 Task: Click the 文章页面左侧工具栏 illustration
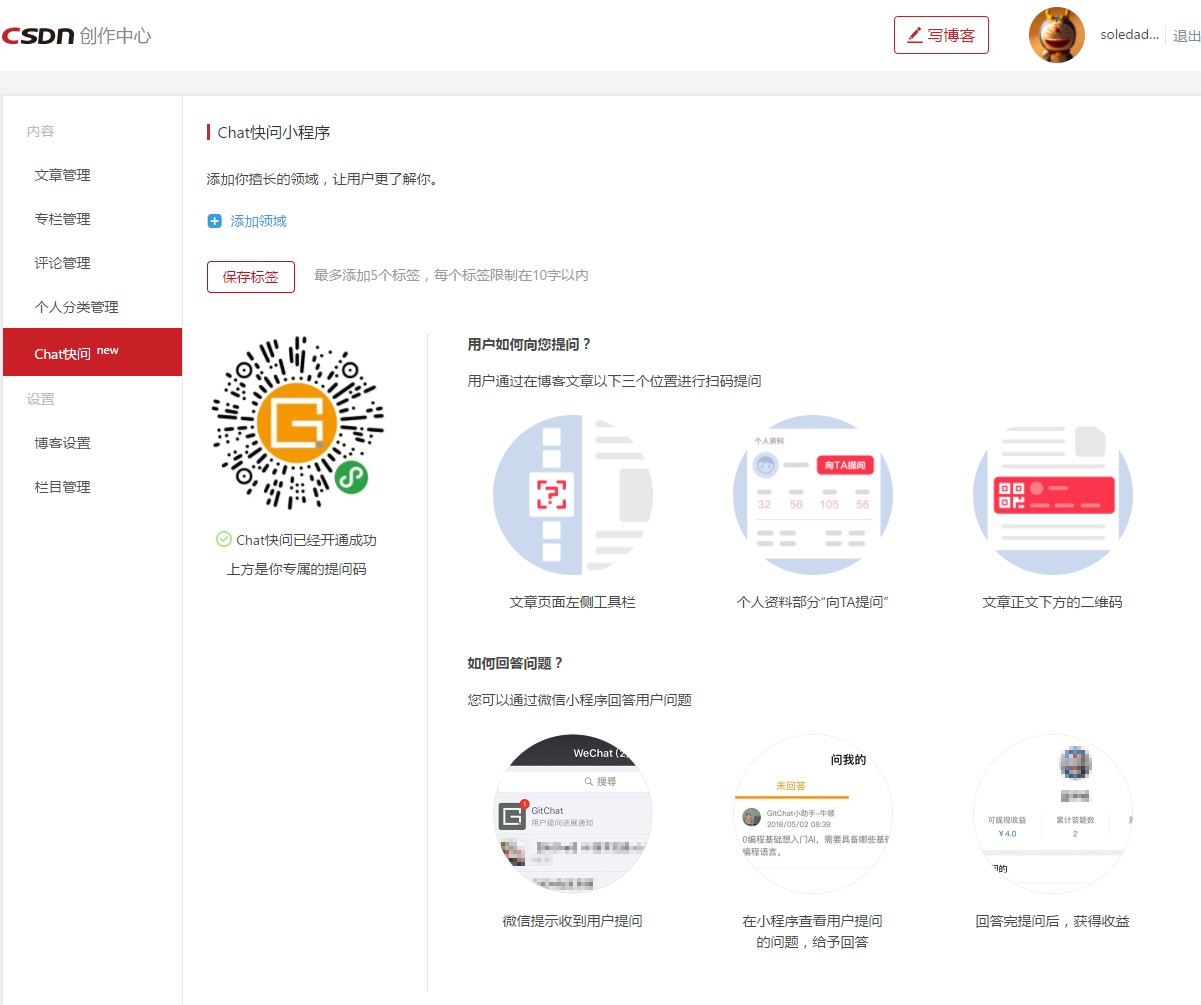point(572,495)
